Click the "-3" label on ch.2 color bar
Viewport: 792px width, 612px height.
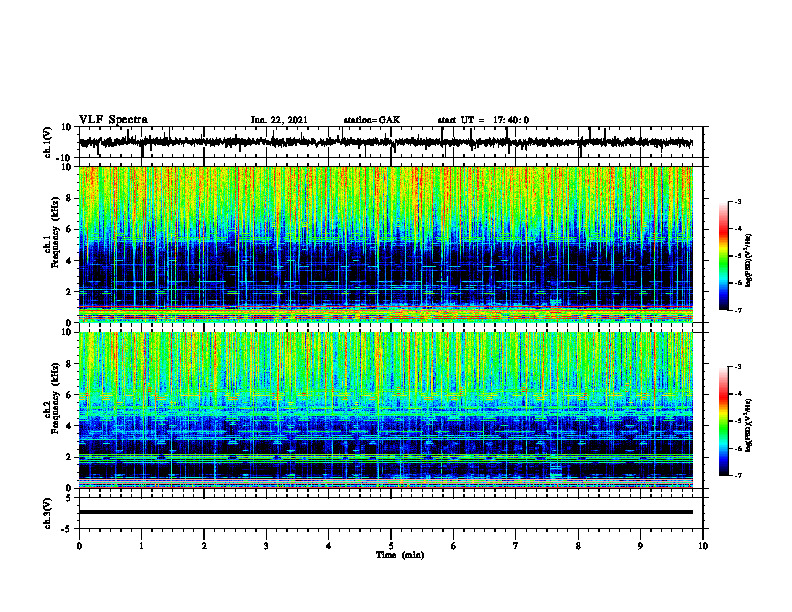pyautogui.click(x=738, y=367)
